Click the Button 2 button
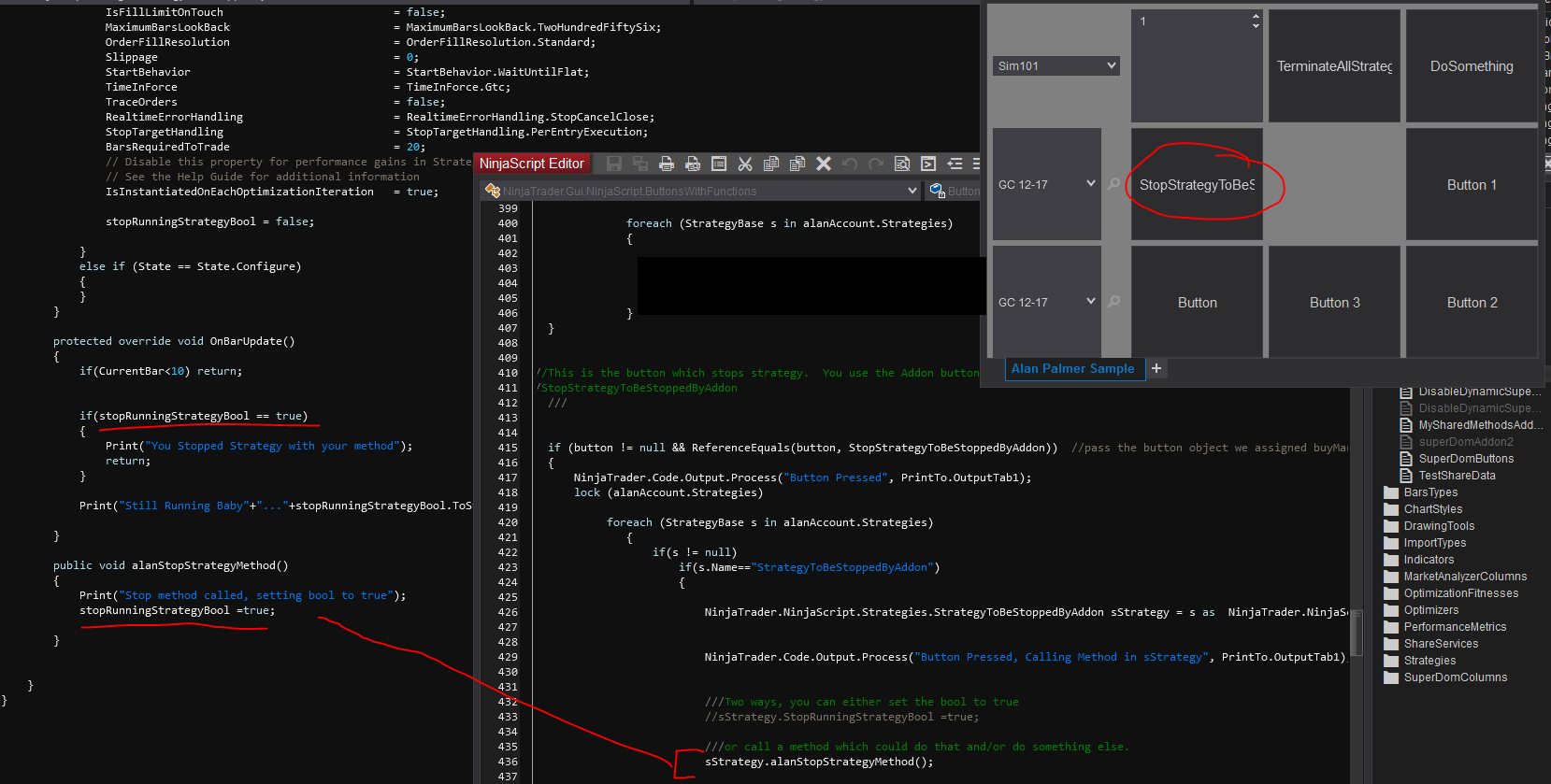The height and width of the screenshot is (784, 1551). point(1472,303)
